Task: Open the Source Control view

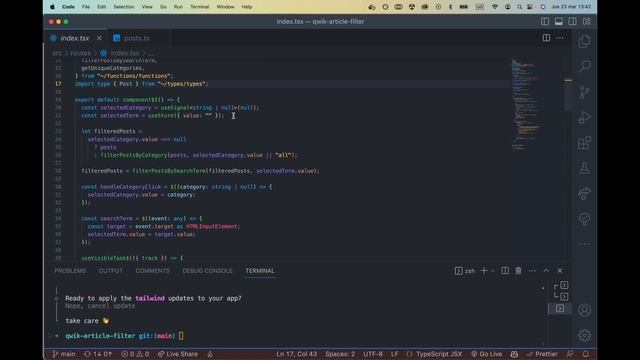Action: tap(584, 92)
